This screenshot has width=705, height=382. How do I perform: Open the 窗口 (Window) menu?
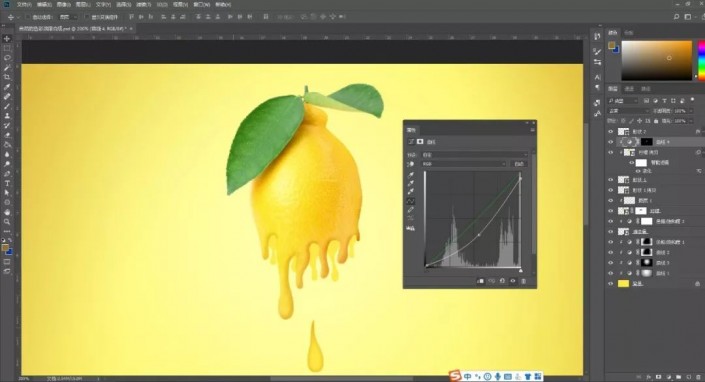click(200, 4)
